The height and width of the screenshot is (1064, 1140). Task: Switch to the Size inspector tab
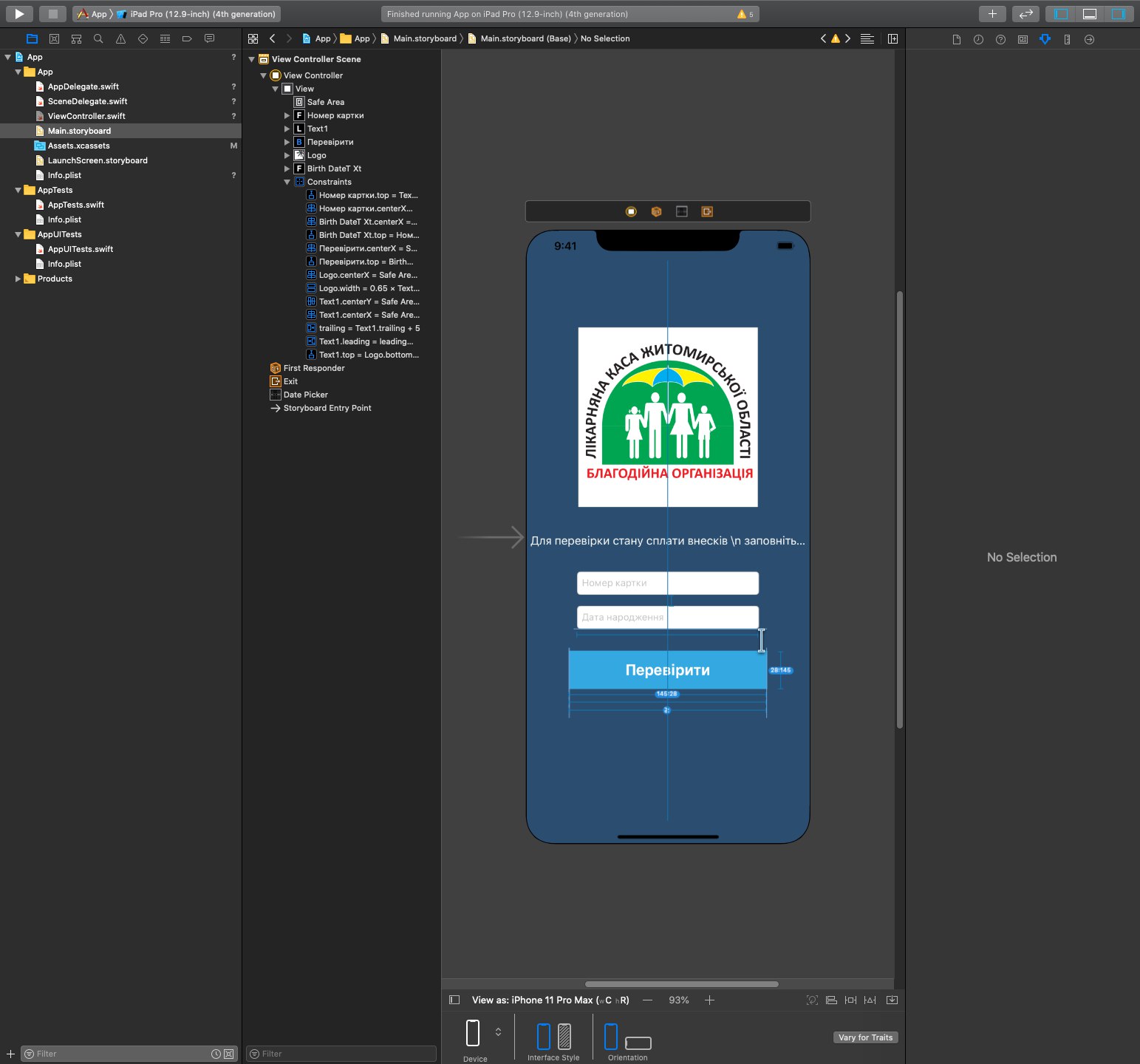point(1067,39)
